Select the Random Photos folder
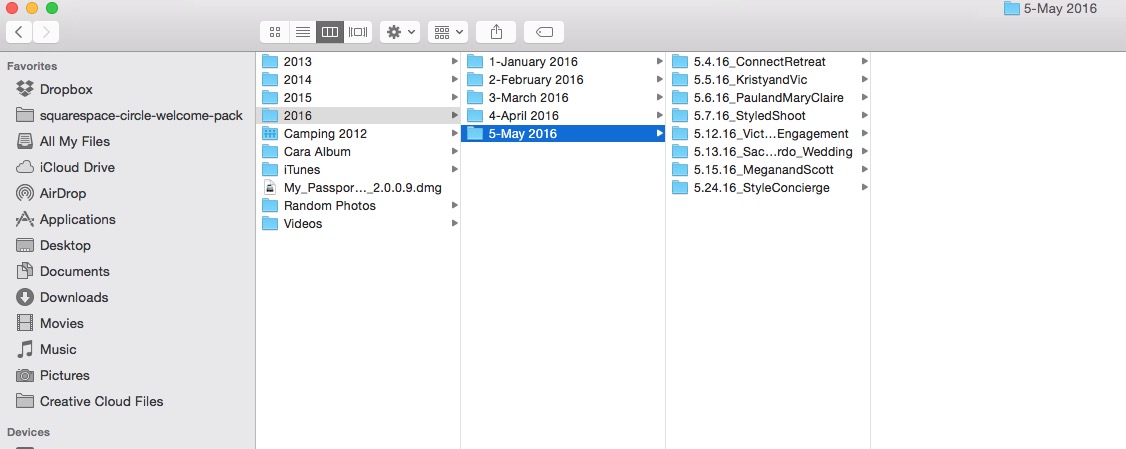 tap(358, 205)
